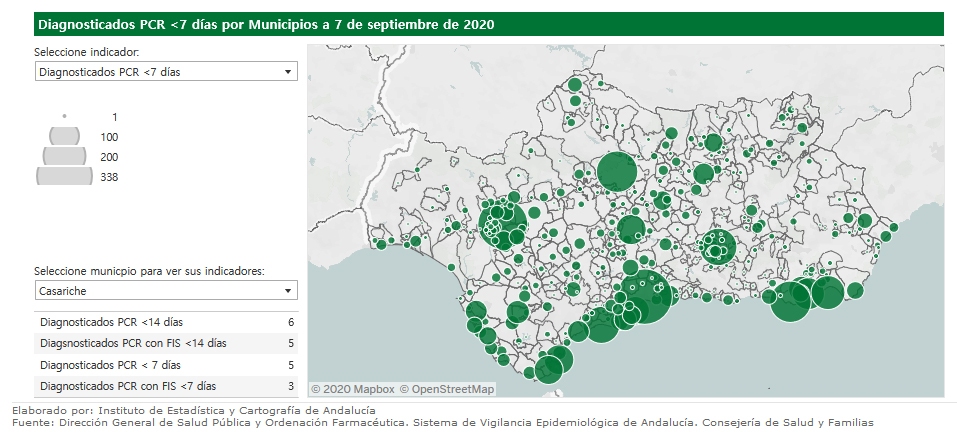Click the largest bubble on the central south coast
Viewport: 957px width, 438px height.
[x=645, y=298]
